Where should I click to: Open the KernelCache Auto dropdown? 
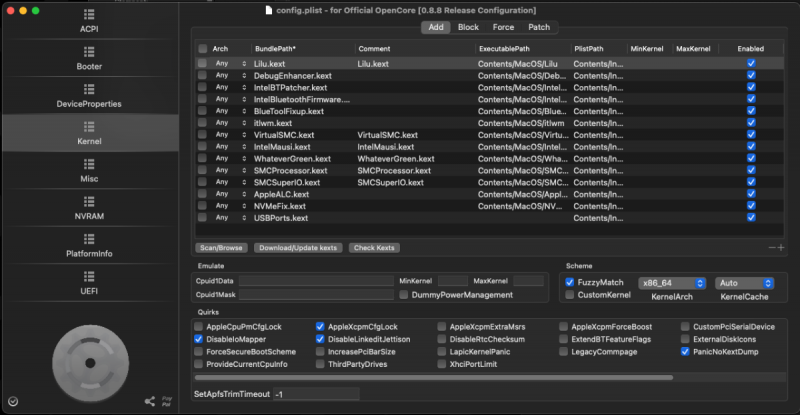pos(745,283)
